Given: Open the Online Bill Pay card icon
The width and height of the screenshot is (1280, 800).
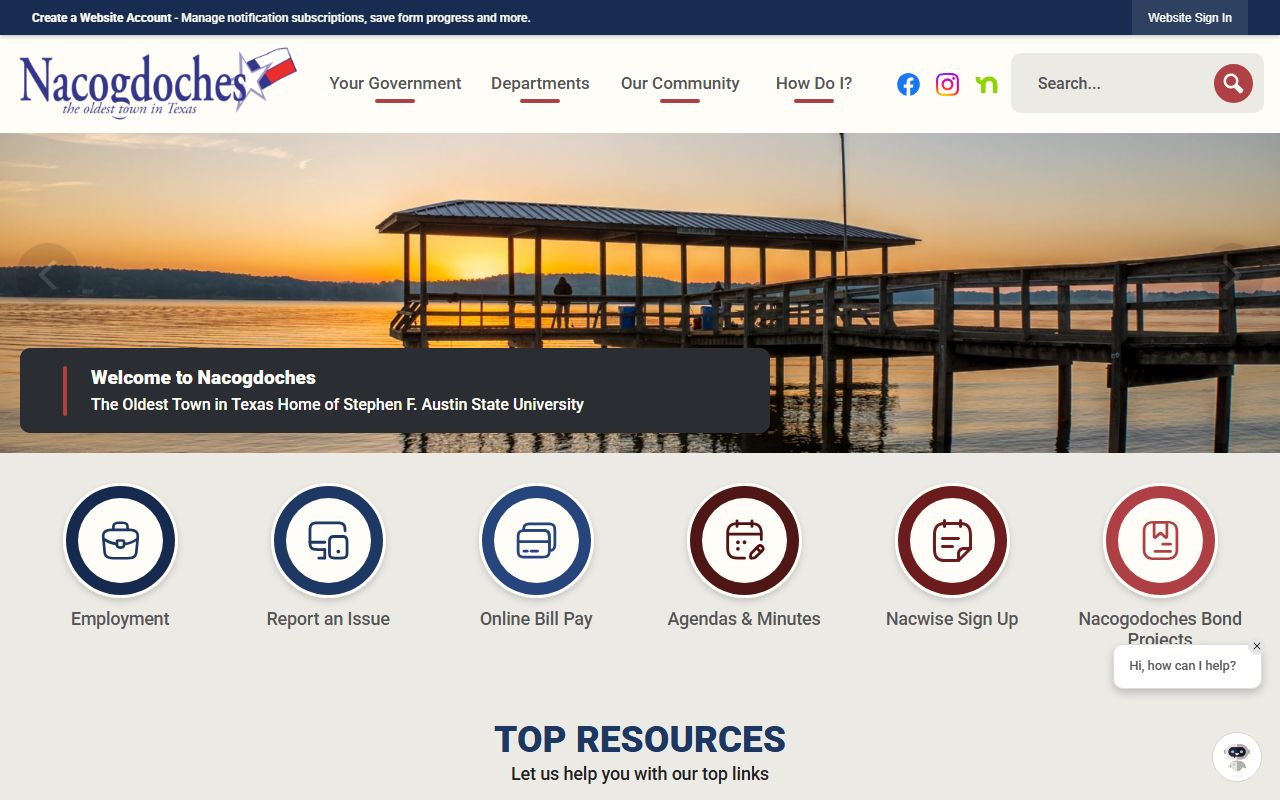Looking at the screenshot, I should (x=536, y=541).
